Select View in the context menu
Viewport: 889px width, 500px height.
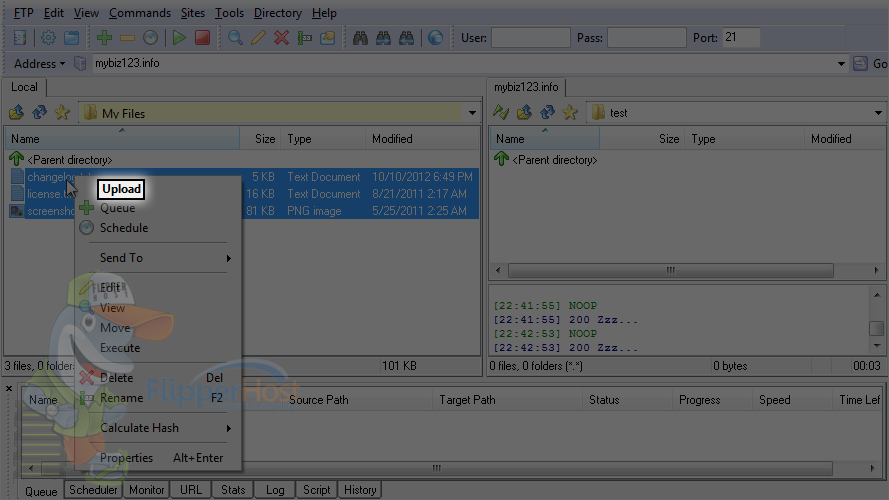pos(112,308)
